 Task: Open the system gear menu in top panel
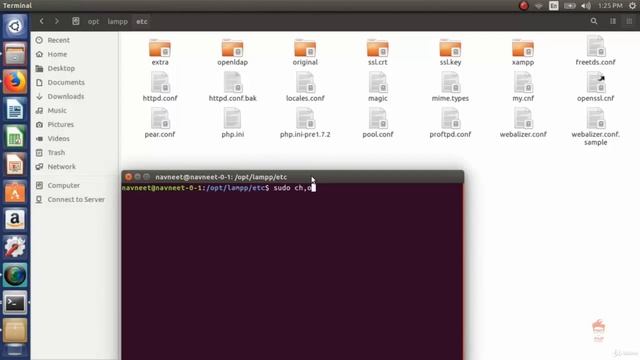coord(632,6)
